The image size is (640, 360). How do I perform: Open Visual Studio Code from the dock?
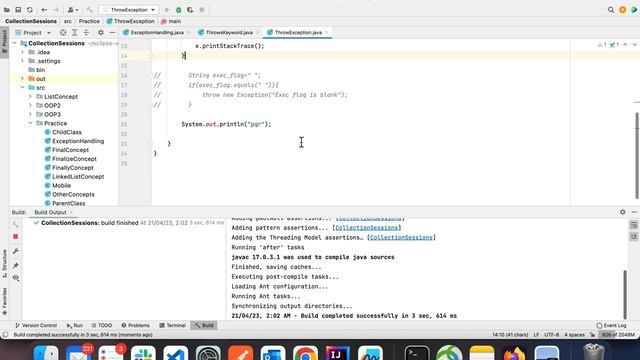click(176, 353)
